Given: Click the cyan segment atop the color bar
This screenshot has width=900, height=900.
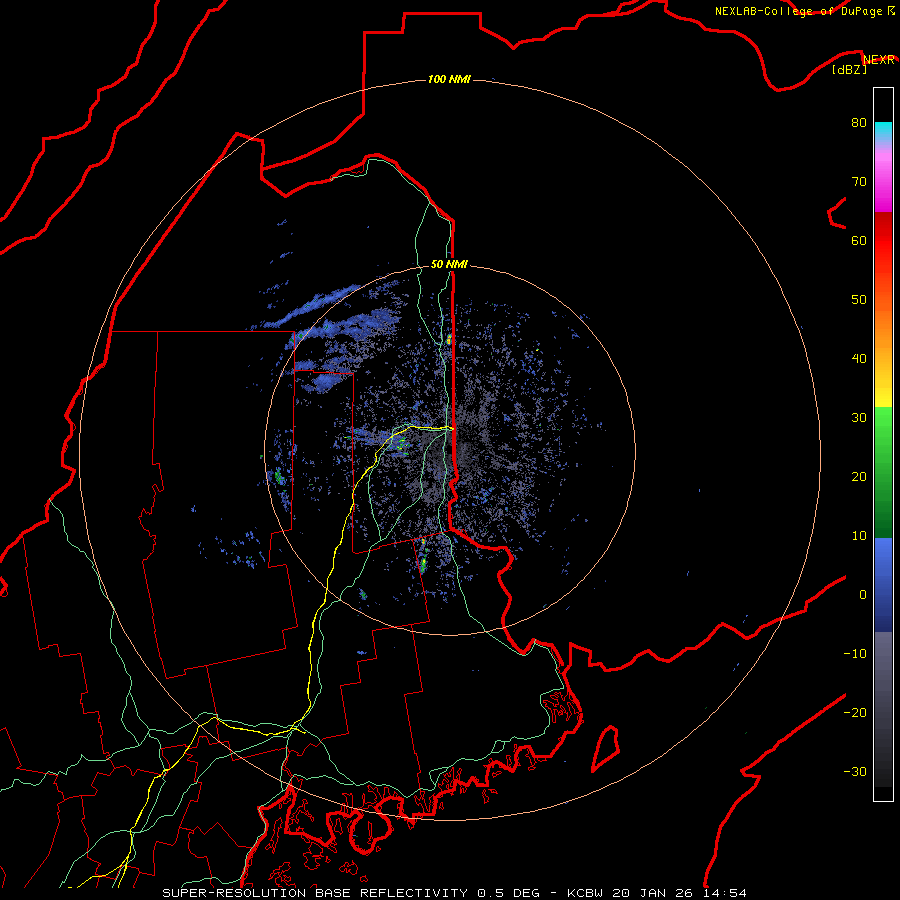Looking at the screenshot, I should pyautogui.click(x=883, y=133).
